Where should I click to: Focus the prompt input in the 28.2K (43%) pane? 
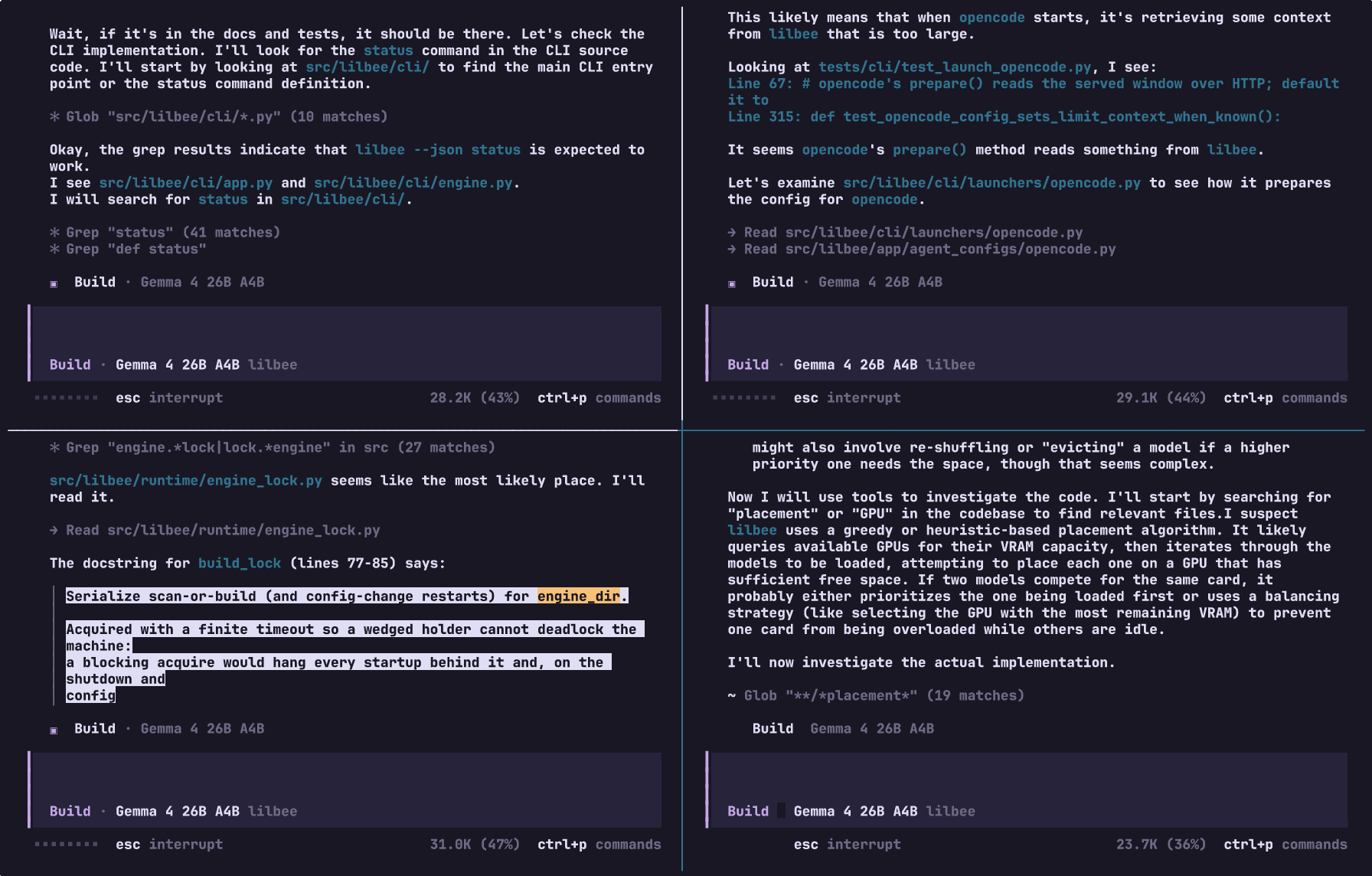tap(345, 343)
